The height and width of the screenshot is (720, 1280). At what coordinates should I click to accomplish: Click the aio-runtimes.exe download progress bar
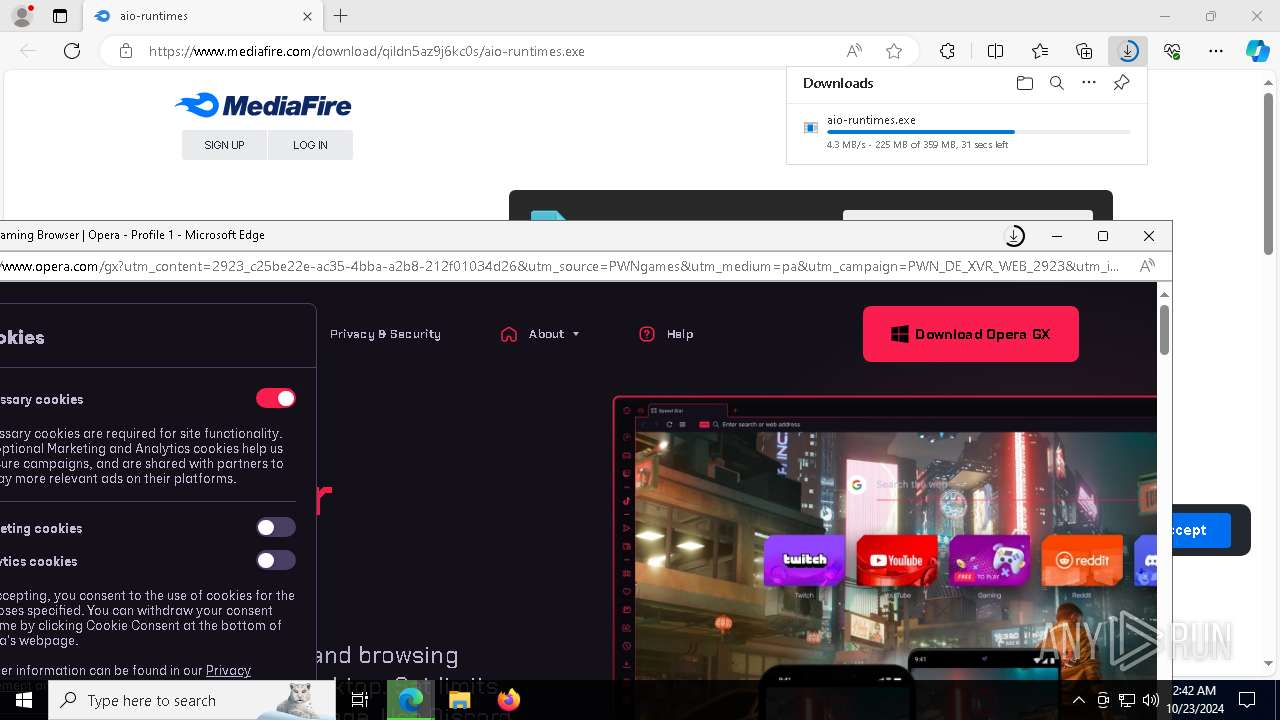coord(978,132)
